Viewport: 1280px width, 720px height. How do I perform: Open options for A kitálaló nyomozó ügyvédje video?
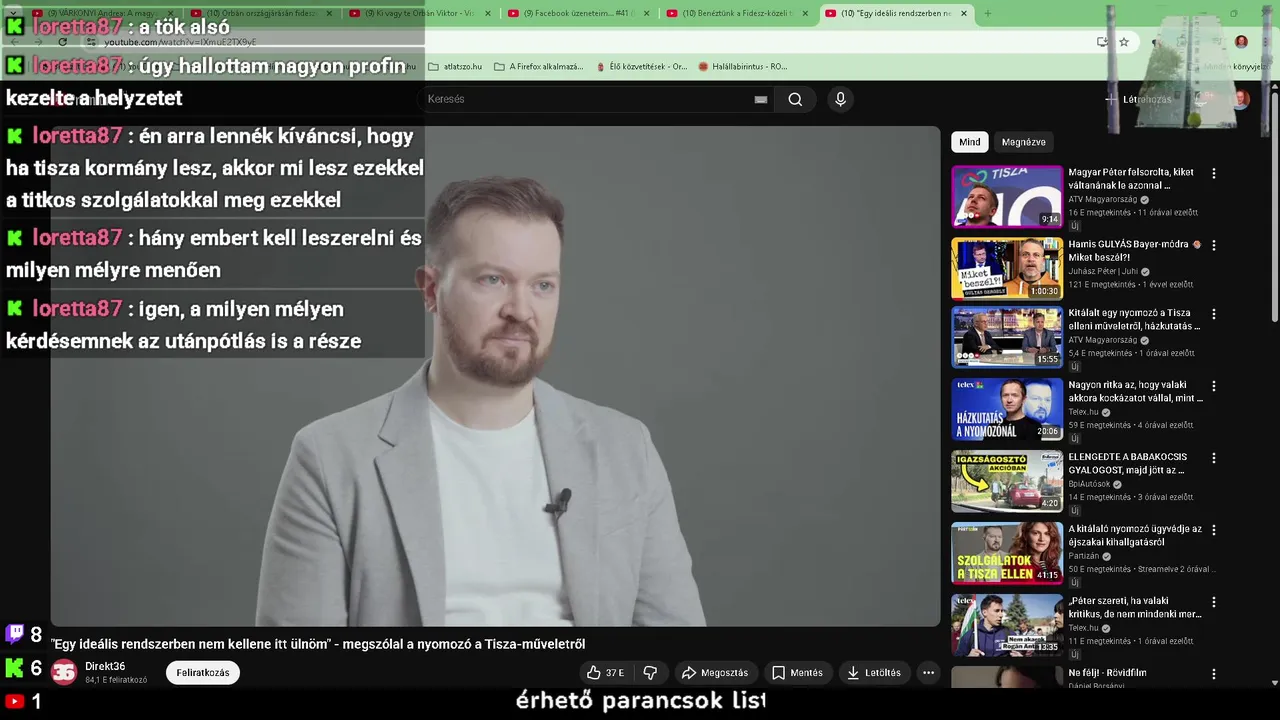click(x=1214, y=530)
